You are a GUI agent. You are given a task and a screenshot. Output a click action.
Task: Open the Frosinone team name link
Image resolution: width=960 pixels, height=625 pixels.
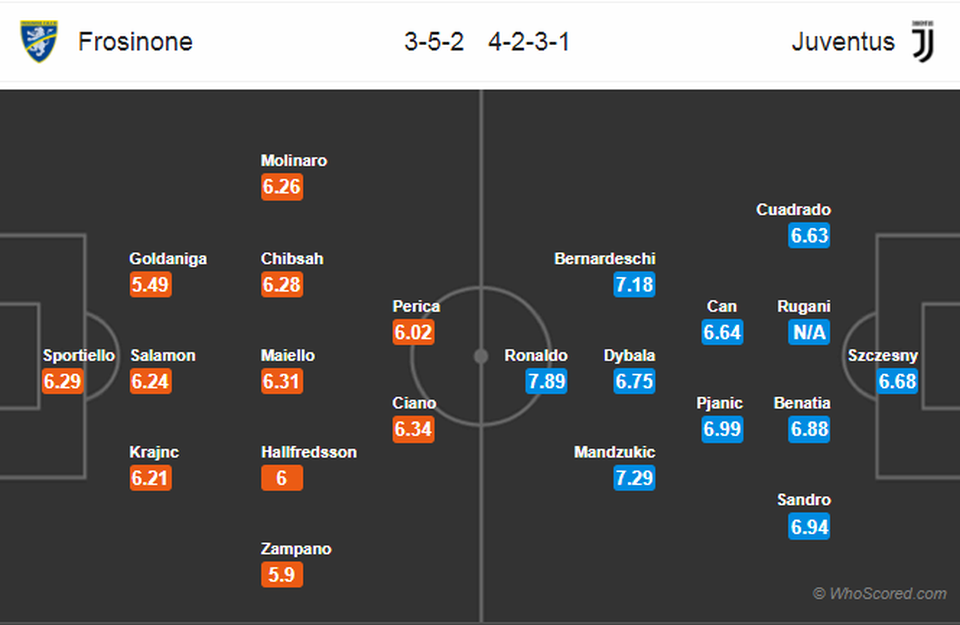[135, 42]
